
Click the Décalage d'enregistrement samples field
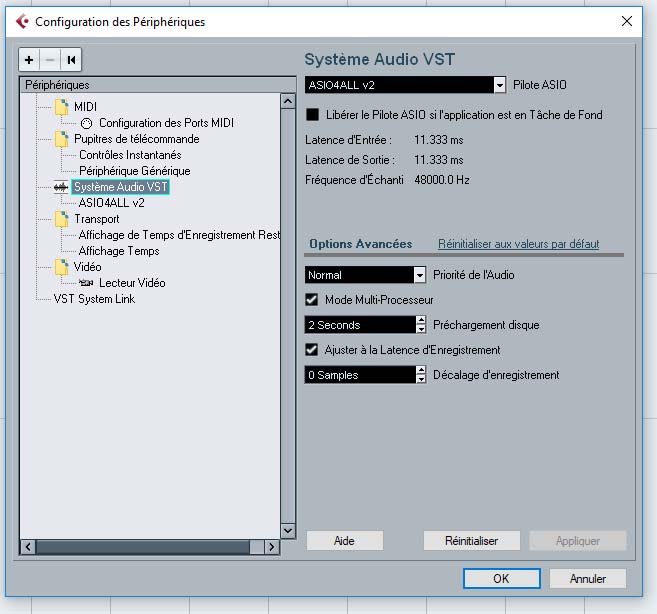pos(358,375)
